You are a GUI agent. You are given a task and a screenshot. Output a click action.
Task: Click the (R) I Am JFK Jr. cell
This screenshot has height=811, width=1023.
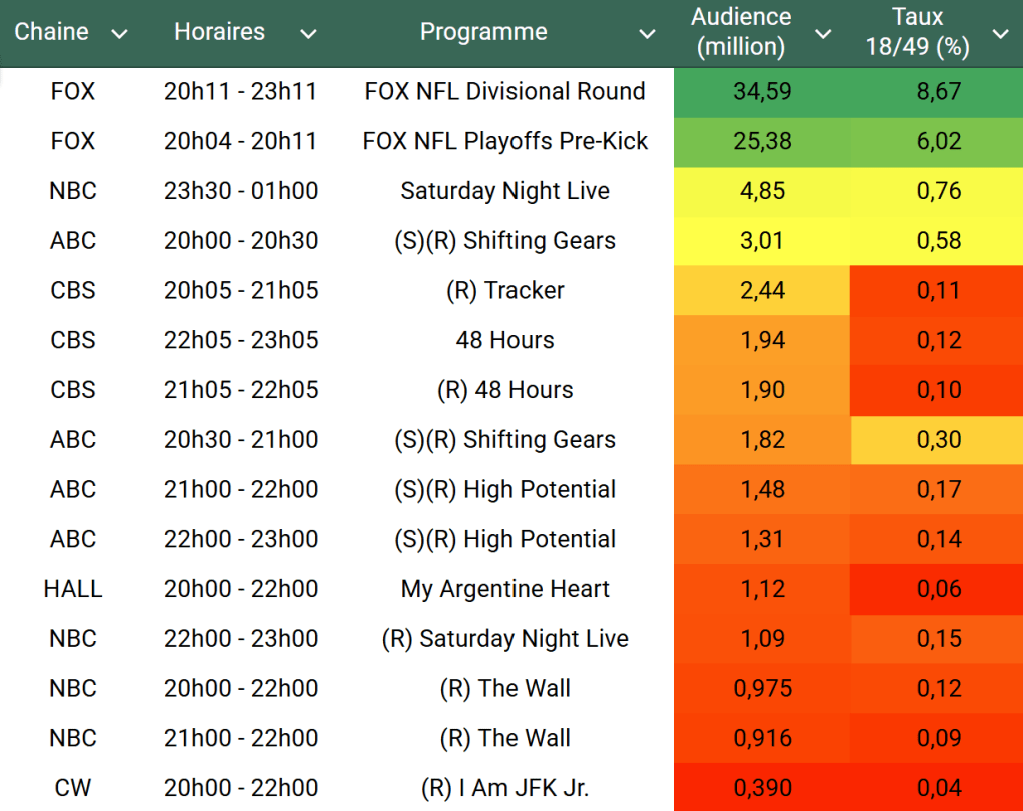(x=505, y=788)
